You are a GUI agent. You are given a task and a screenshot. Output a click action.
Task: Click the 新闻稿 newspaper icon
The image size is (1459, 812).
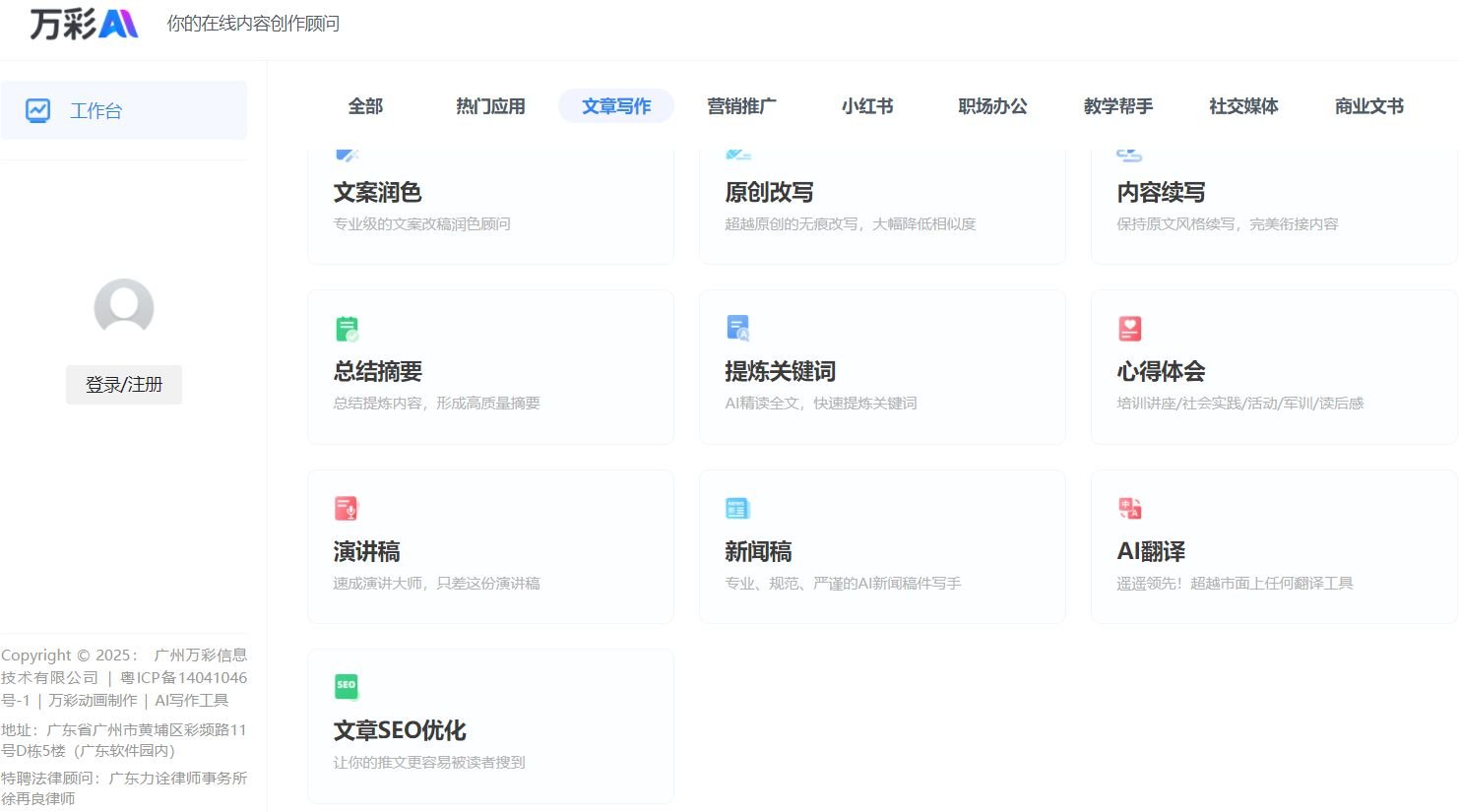(737, 508)
